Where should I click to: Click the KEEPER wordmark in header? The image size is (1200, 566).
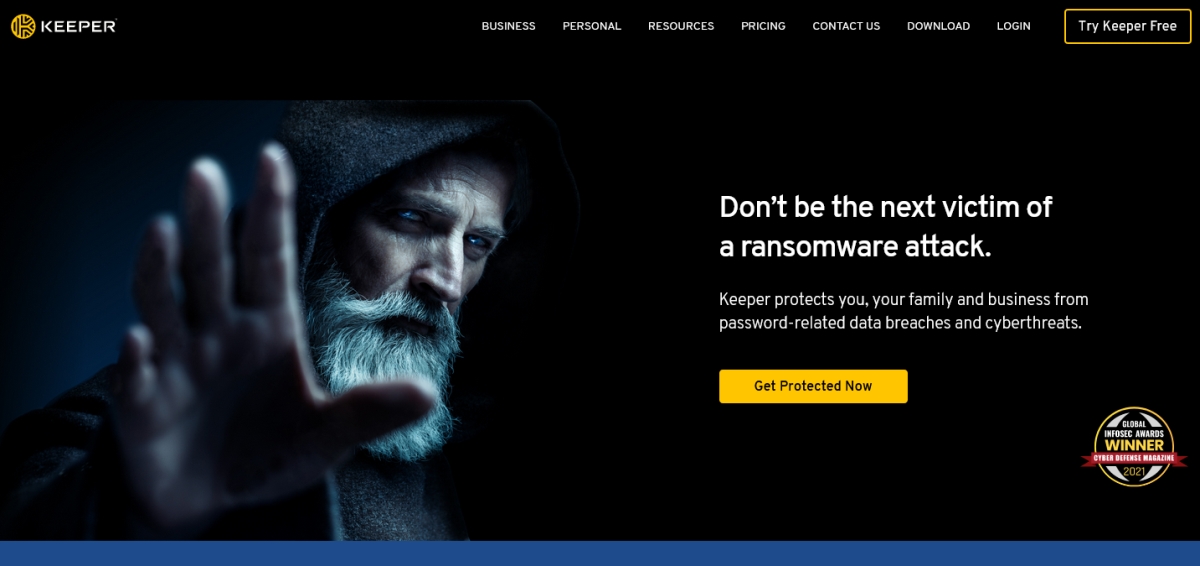click(x=78, y=26)
